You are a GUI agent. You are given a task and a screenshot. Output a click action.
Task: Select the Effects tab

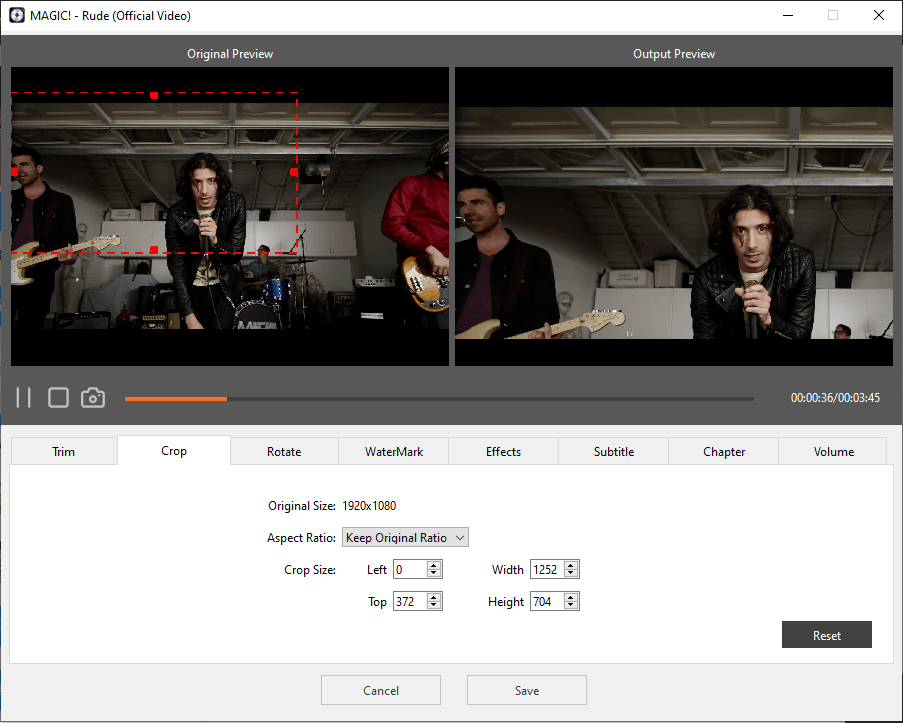click(x=503, y=452)
